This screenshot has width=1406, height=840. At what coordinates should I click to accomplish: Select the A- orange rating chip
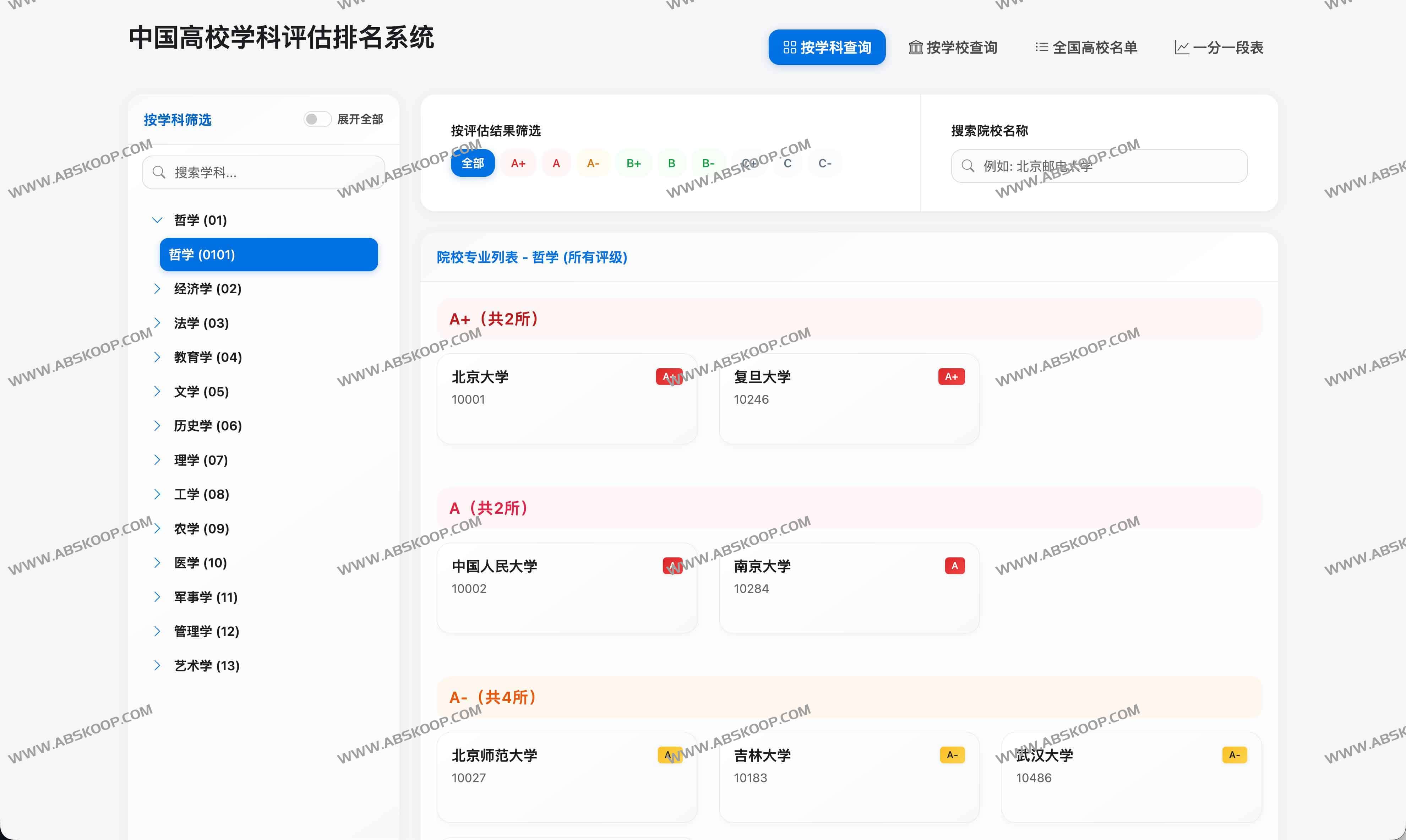pos(593,163)
